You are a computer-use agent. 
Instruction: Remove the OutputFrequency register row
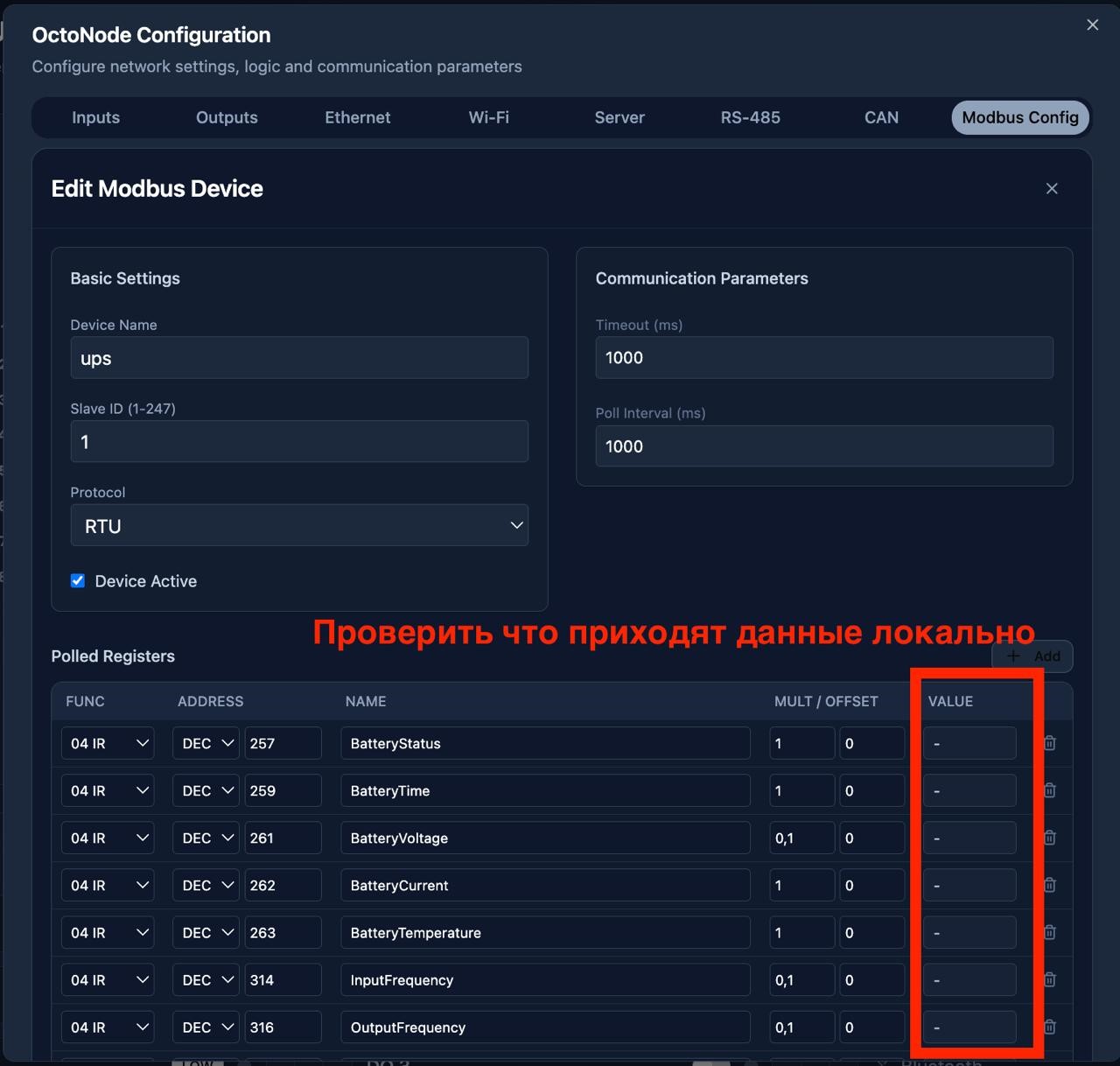(1050, 1027)
